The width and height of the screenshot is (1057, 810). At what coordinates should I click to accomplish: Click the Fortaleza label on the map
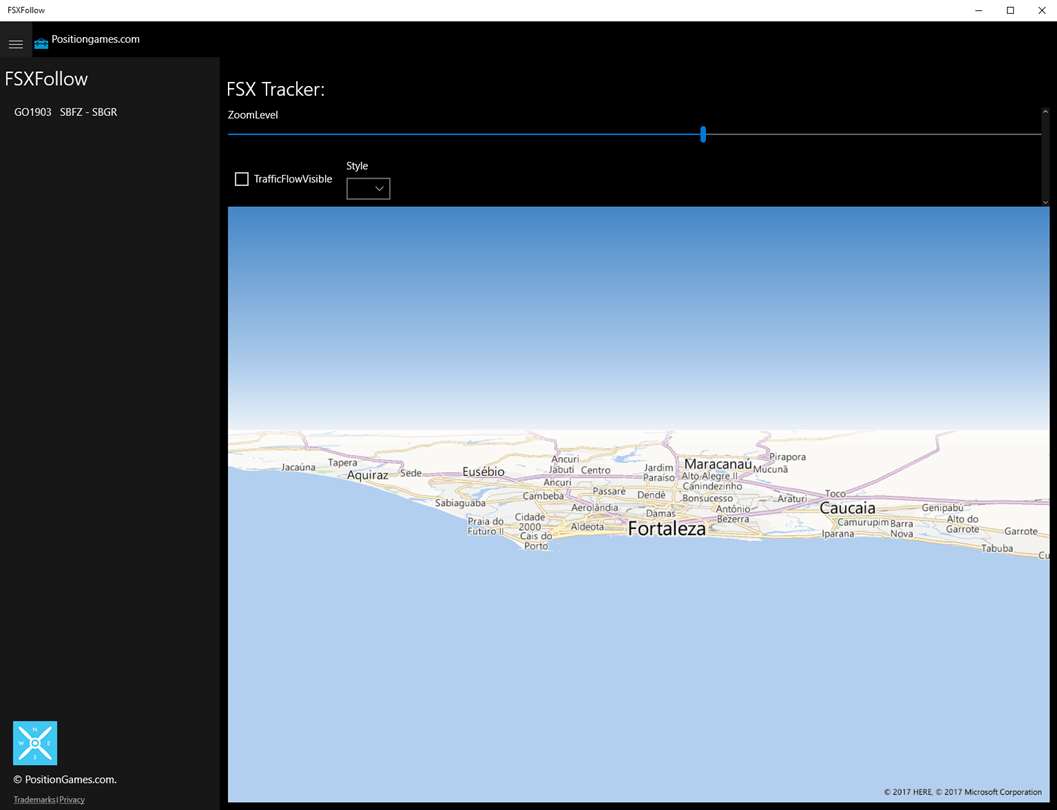(667, 528)
